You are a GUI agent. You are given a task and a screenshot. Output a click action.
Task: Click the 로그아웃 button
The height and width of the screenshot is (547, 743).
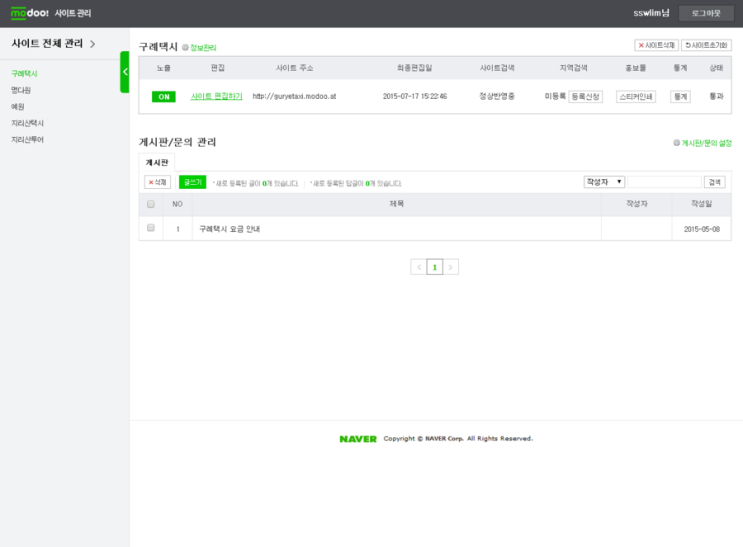pos(706,13)
